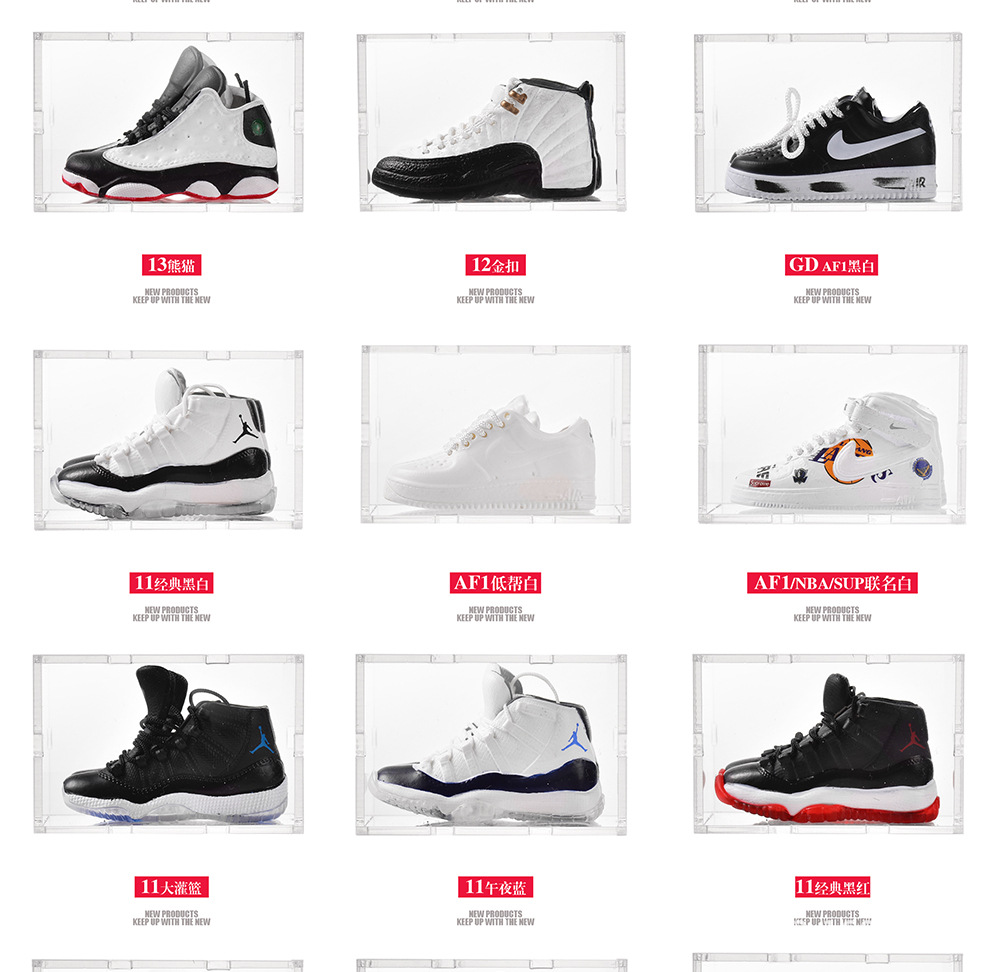1000x972 pixels.
Task: Click the red 13熊猫 label
Action: [172, 265]
